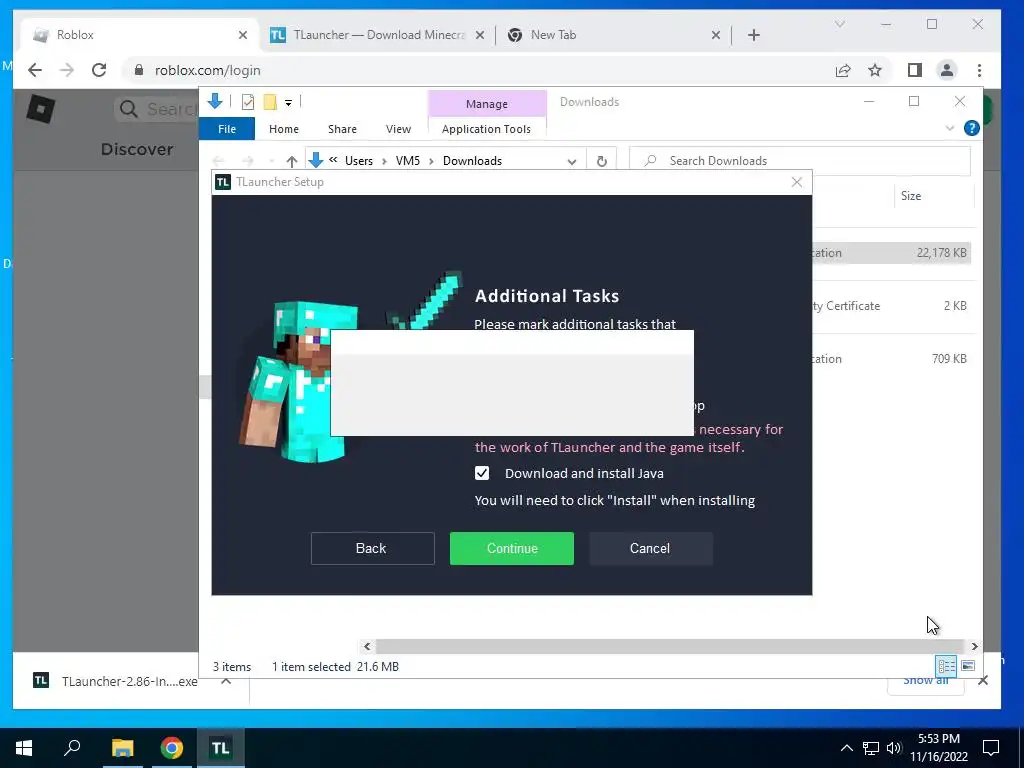Close the Chrome downloads bar
The height and width of the screenshot is (768, 1024).
coord(982,680)
